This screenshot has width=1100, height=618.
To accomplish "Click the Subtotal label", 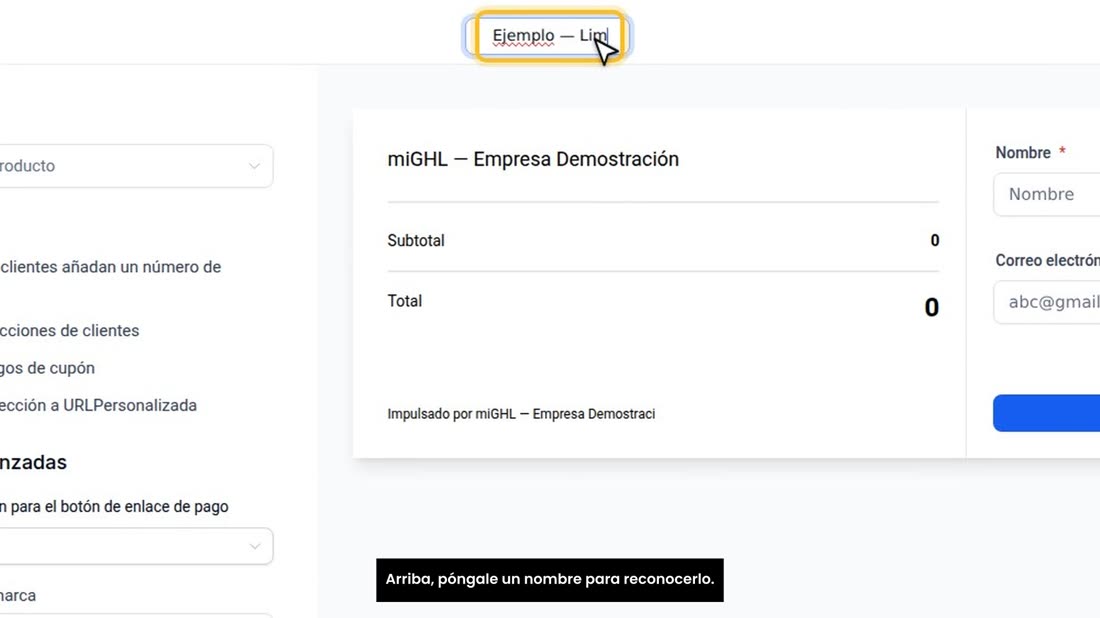I will tap(416, 241).
